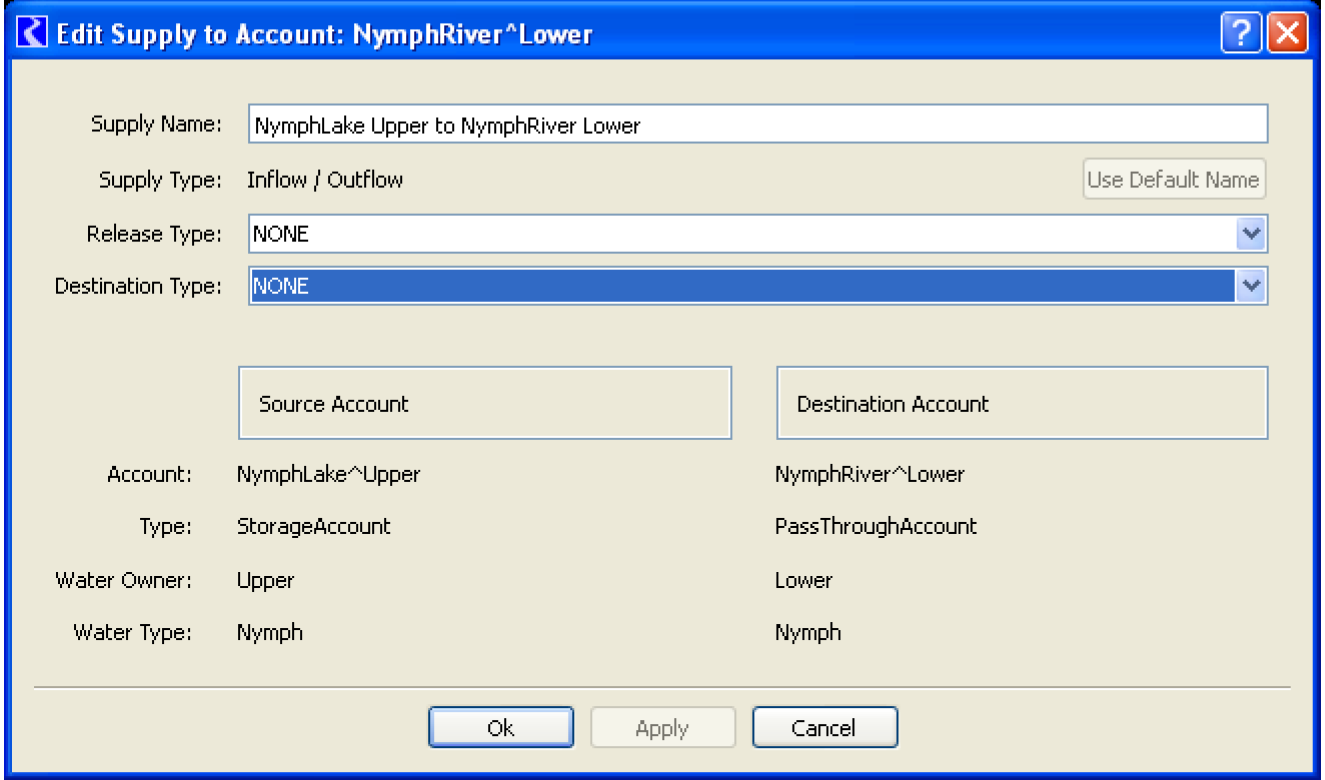This screenshot has height=780, width=1325.
Task: Select the NymphLake^Upper account name
Action: click(328, 474)
